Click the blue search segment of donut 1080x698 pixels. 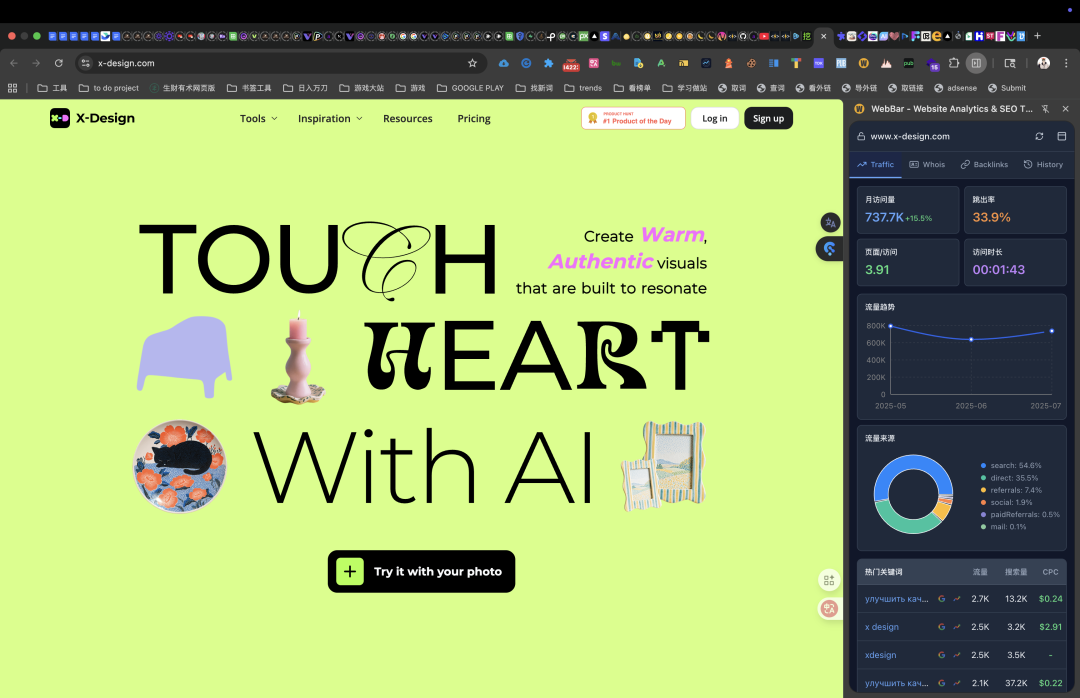[x=913, y=462]
